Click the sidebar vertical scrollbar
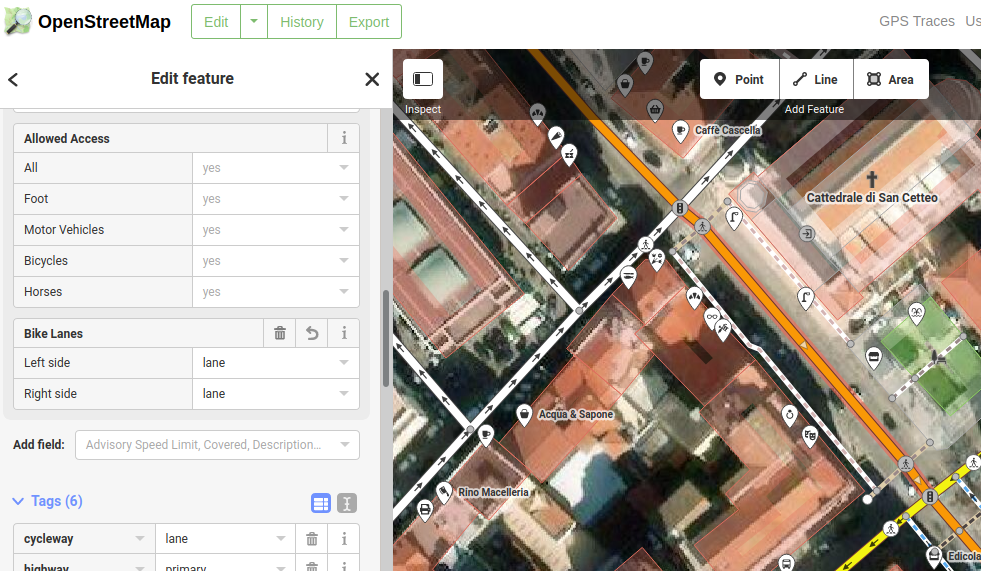981x571 pixels. pyautogui.click(x=386, y=338)
